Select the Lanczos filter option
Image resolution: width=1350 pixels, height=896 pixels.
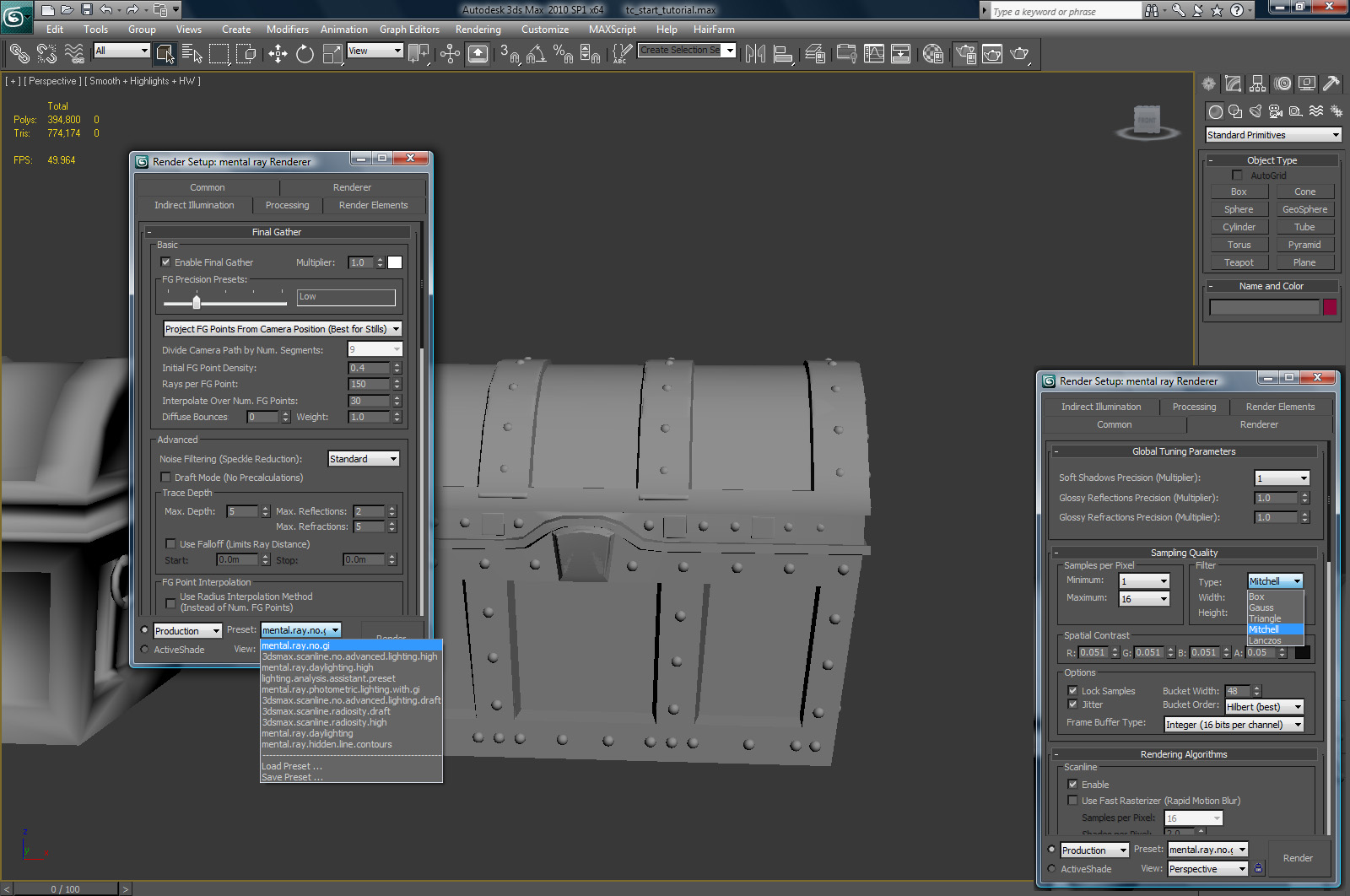click(1276, 640)
